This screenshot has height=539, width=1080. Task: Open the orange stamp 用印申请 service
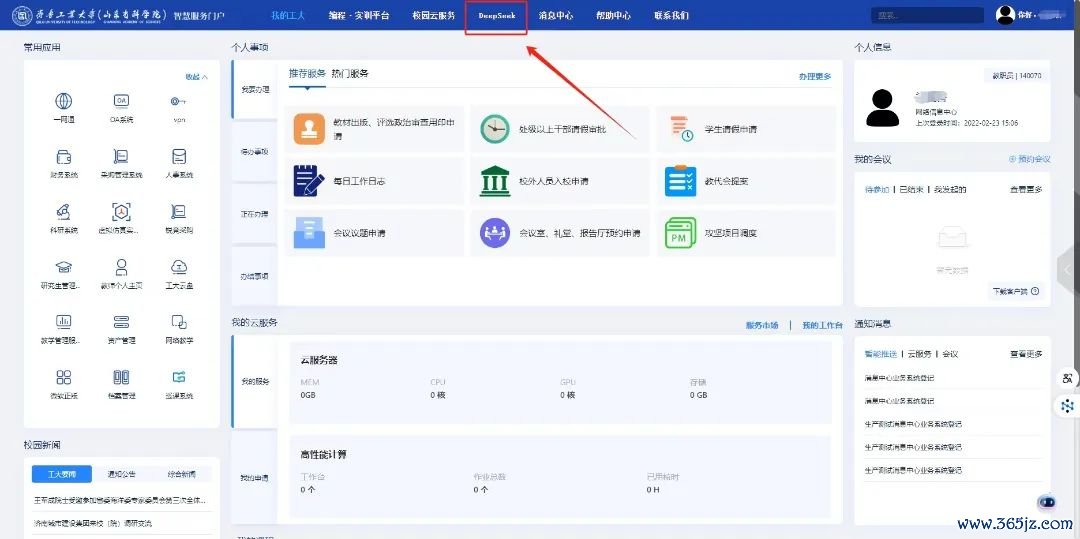(x=374, y=129)
